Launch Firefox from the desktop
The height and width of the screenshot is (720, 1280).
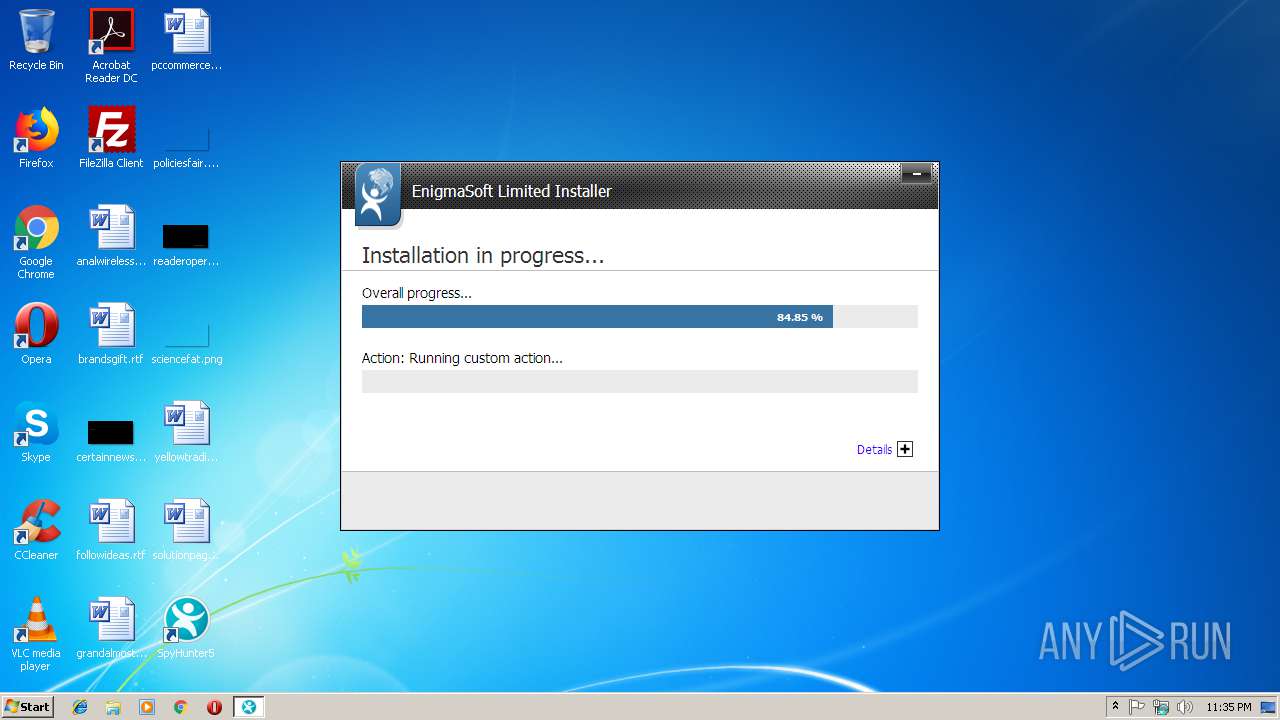click(x=36, y=138)
